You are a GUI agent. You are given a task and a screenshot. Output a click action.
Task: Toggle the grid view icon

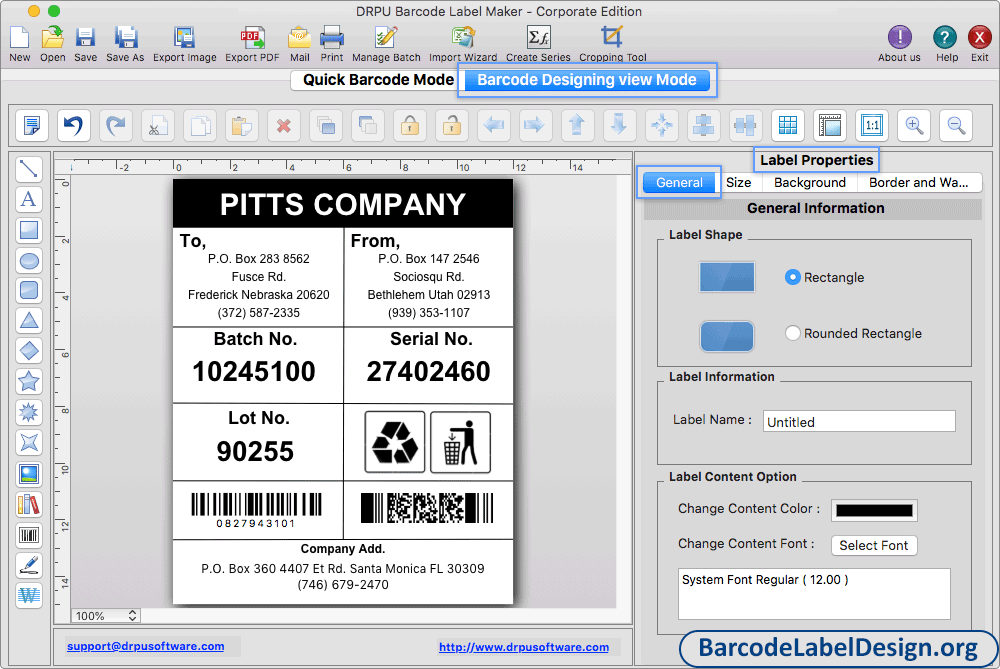788,125
